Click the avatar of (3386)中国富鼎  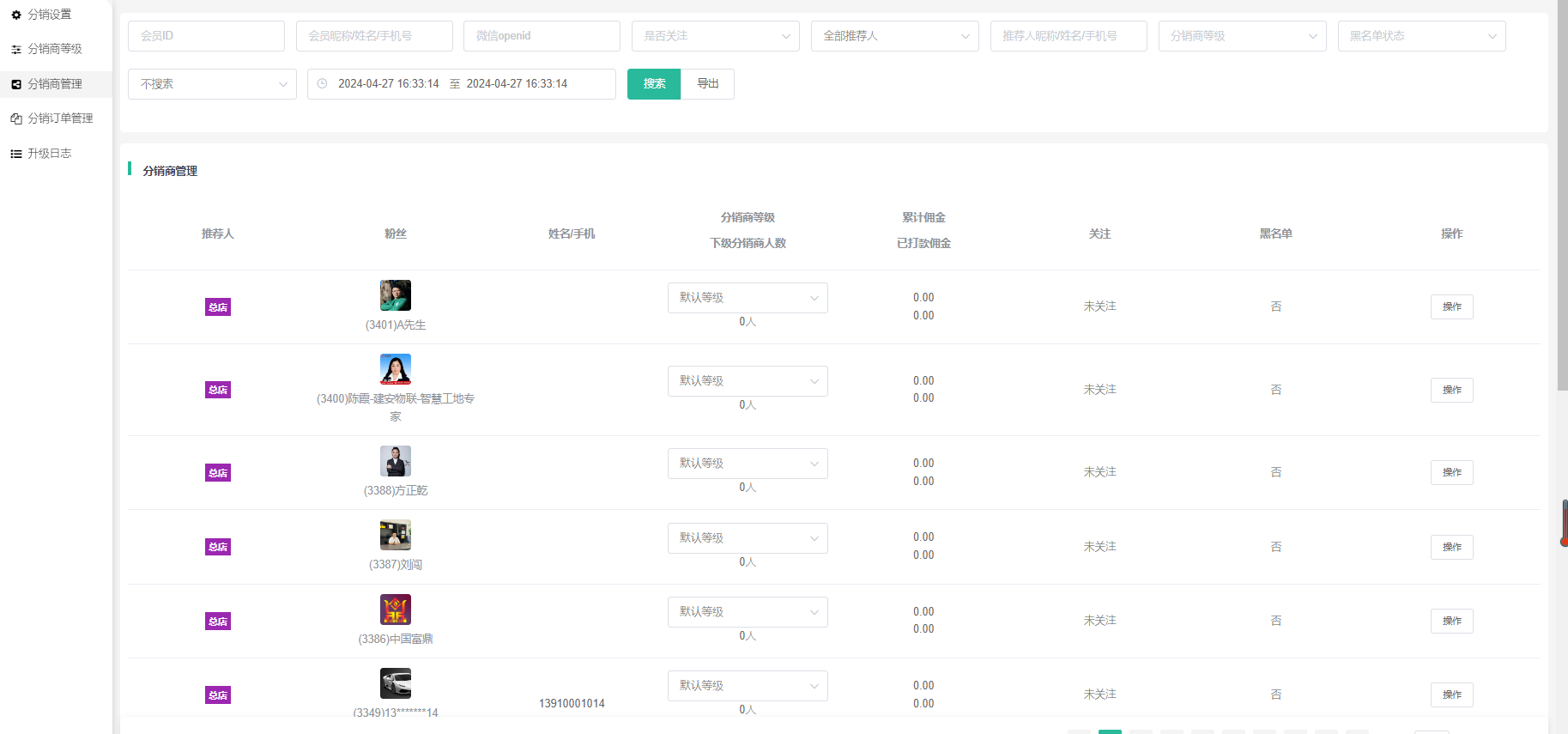[396, 610]
